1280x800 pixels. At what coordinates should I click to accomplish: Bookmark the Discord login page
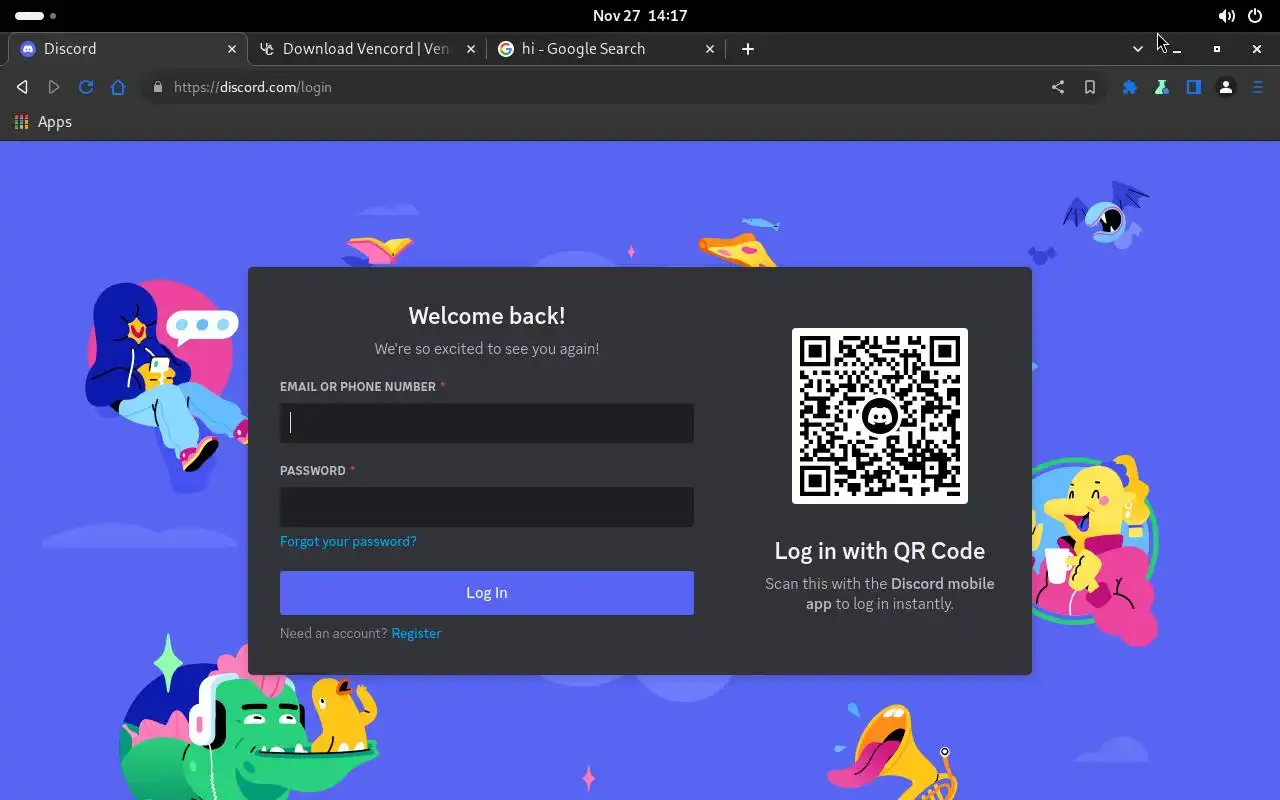coord(1090,87)
